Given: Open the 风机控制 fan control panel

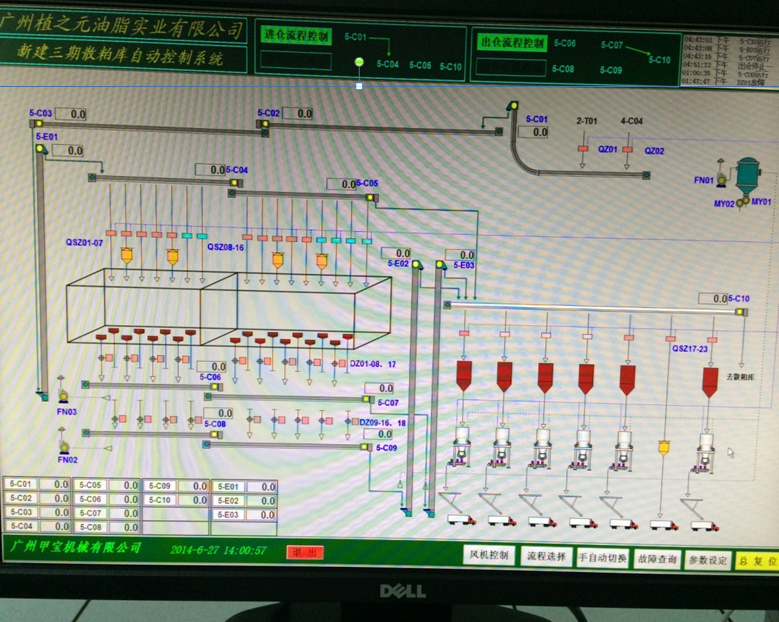Looking at the screenshot, I should click(x=488, y=556).
